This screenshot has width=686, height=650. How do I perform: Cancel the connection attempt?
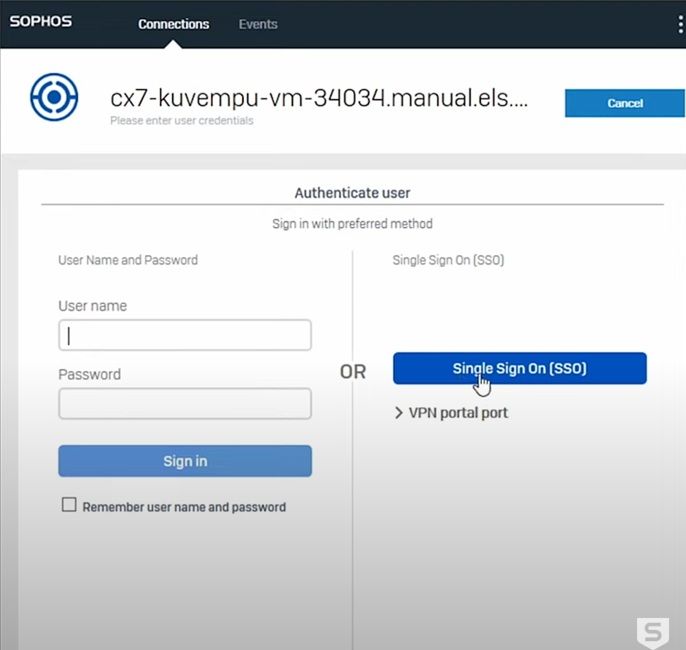point(625,103)
